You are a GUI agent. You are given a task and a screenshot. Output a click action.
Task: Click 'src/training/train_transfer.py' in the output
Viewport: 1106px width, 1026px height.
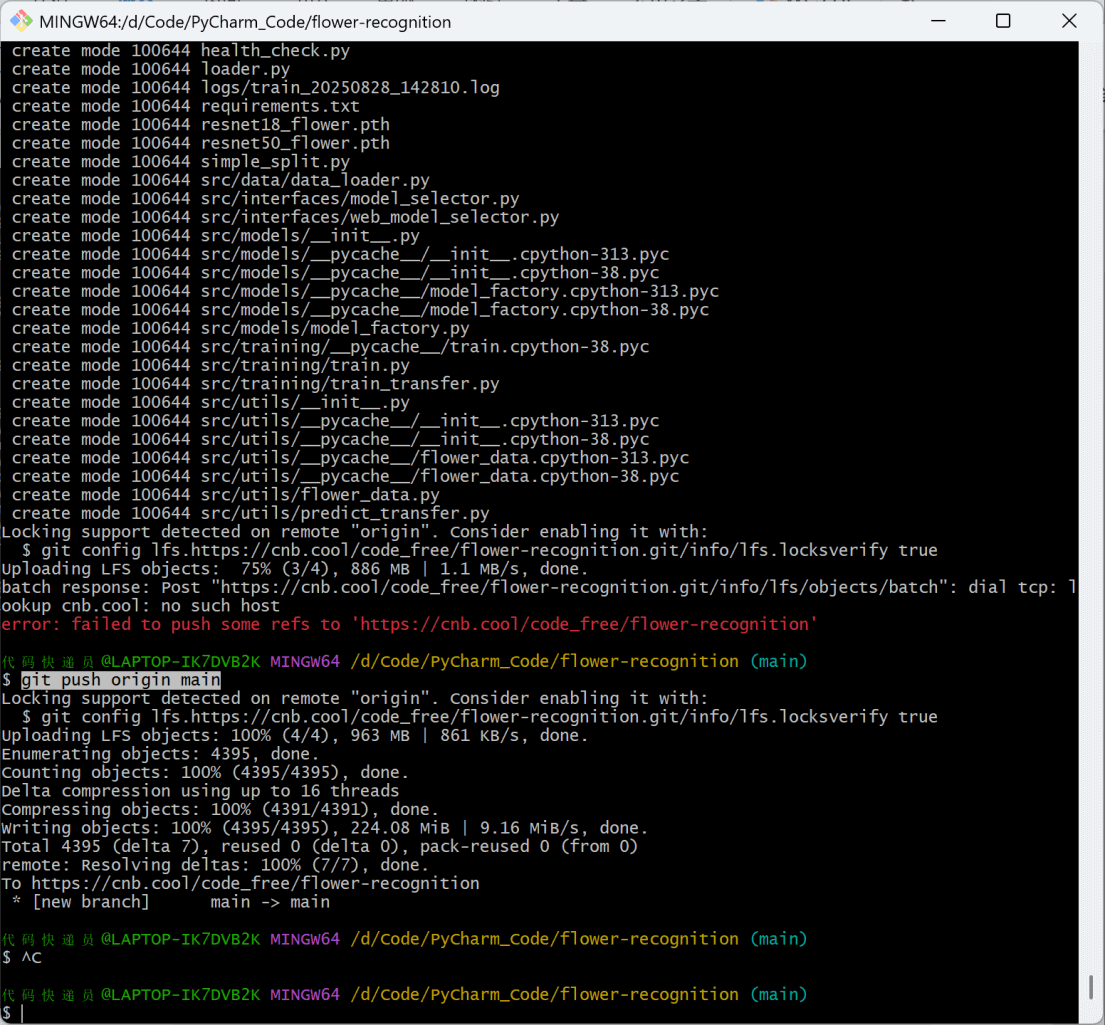click(350, 384)
